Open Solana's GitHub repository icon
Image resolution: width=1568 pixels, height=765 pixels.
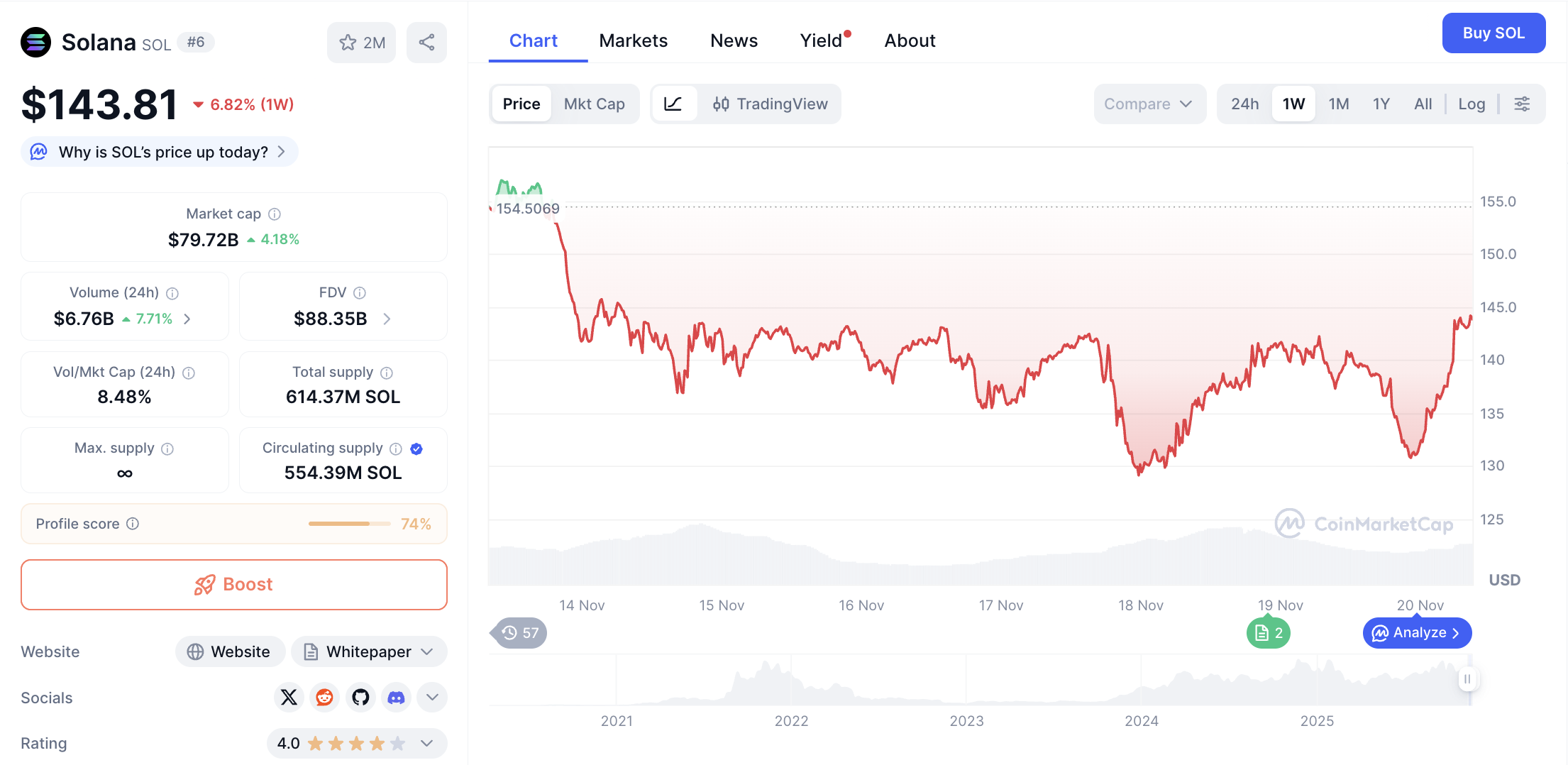pos(360,698)
